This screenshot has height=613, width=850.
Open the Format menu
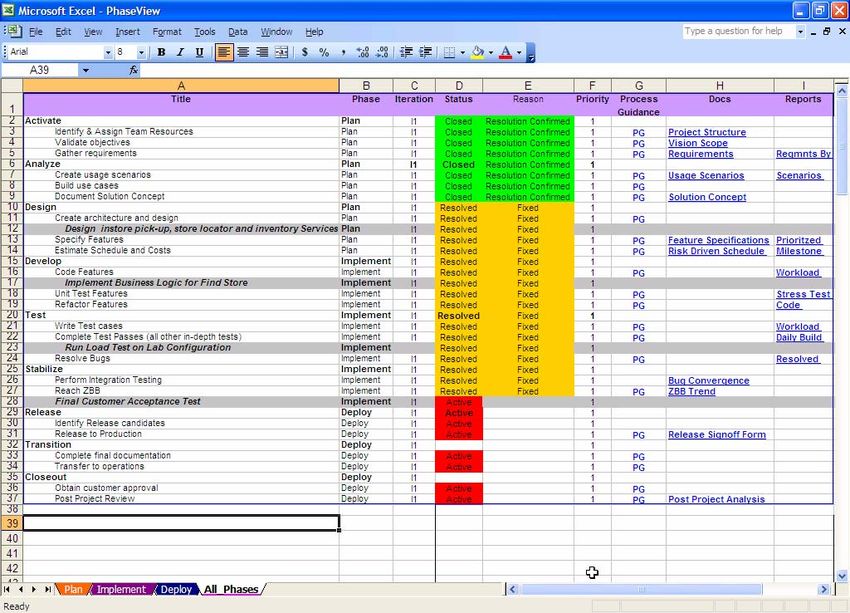coord(167,32)
